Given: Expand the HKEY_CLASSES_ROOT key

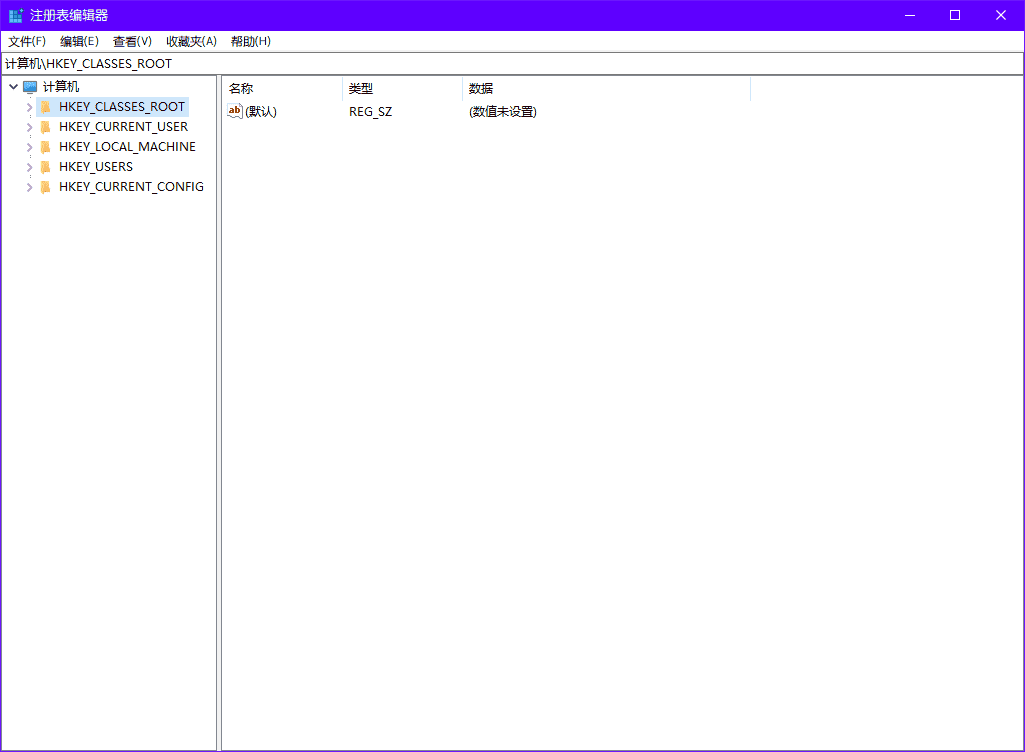Looking at the screenshot, I should coord(29,107).
